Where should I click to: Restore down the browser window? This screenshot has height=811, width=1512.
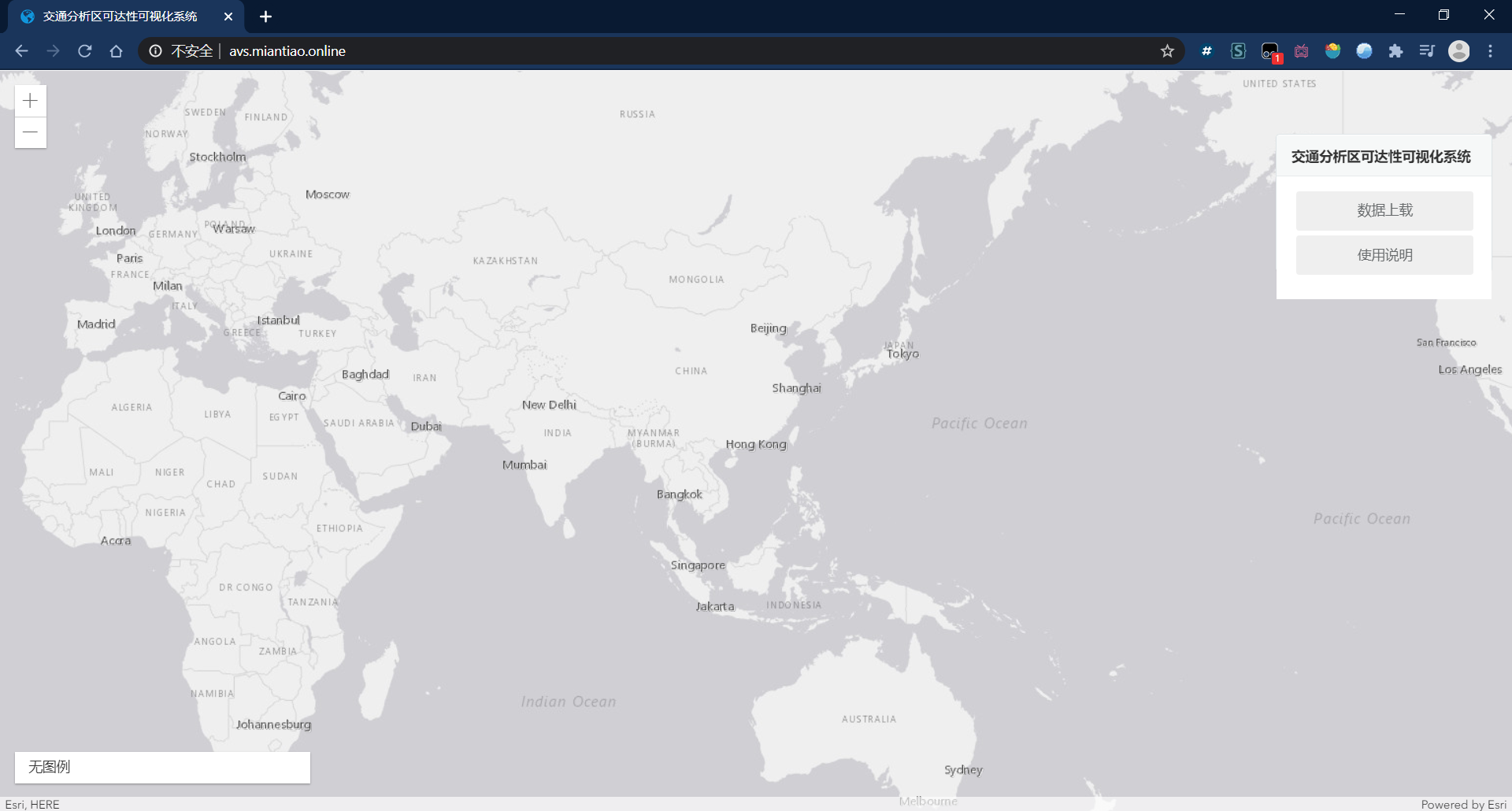pyautogui.click(x=1443, y=15)
